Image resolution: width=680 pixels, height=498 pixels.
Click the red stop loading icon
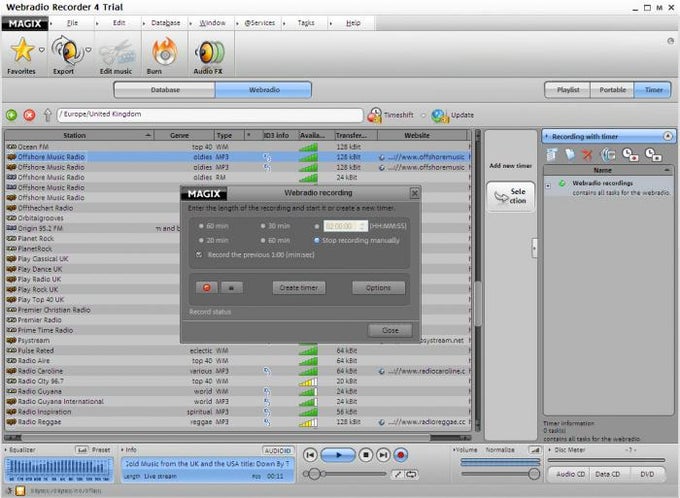pos(29,115)
